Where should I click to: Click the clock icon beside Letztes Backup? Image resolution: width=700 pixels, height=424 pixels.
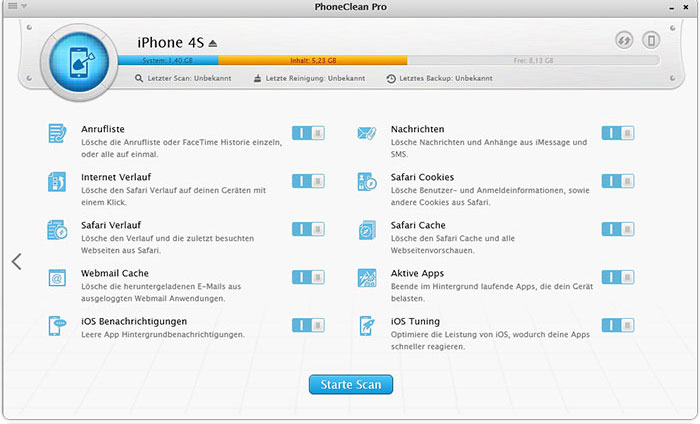(391, 79)
